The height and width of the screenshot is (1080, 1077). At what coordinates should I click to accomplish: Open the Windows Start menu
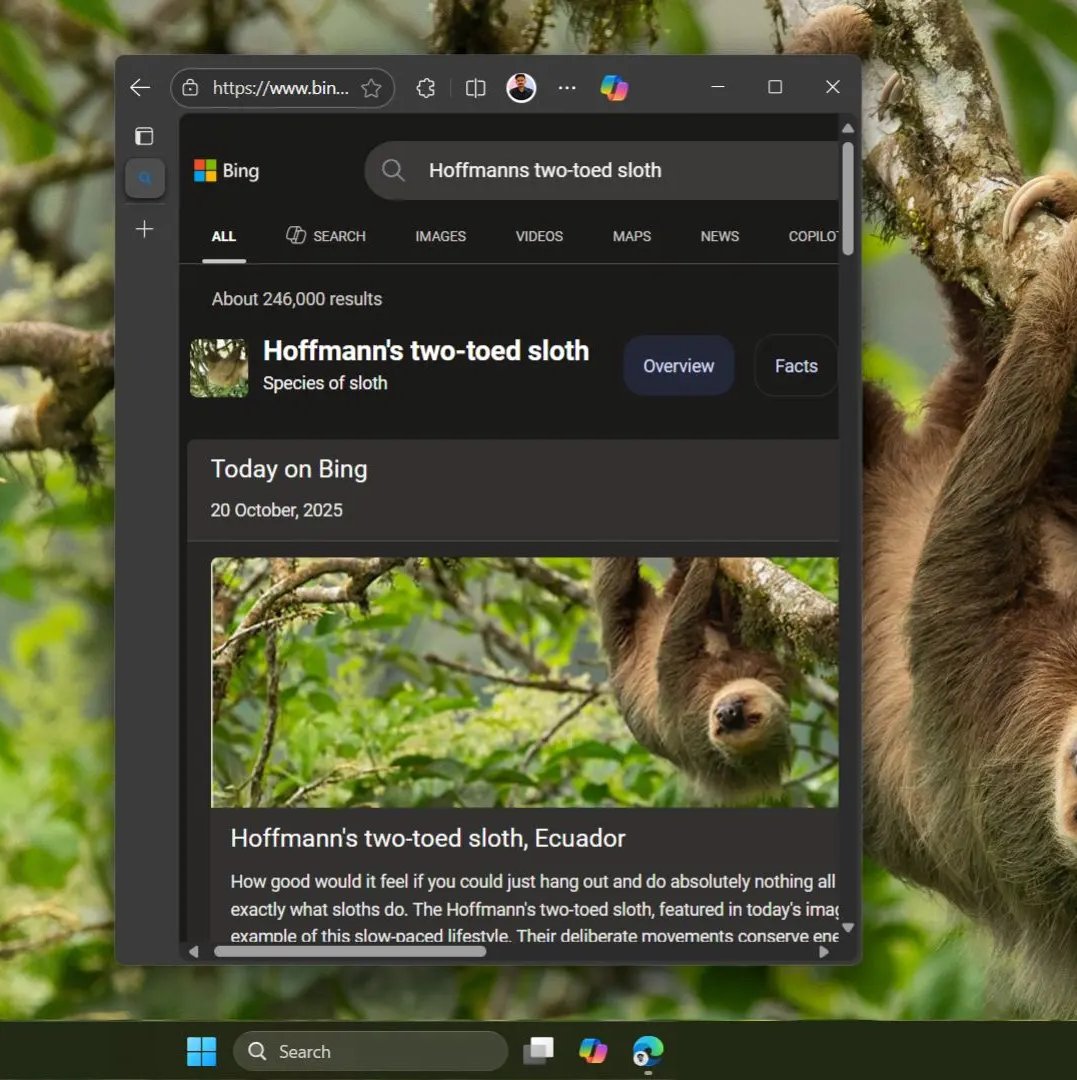pyautogui.click(x=201, y=1051)
